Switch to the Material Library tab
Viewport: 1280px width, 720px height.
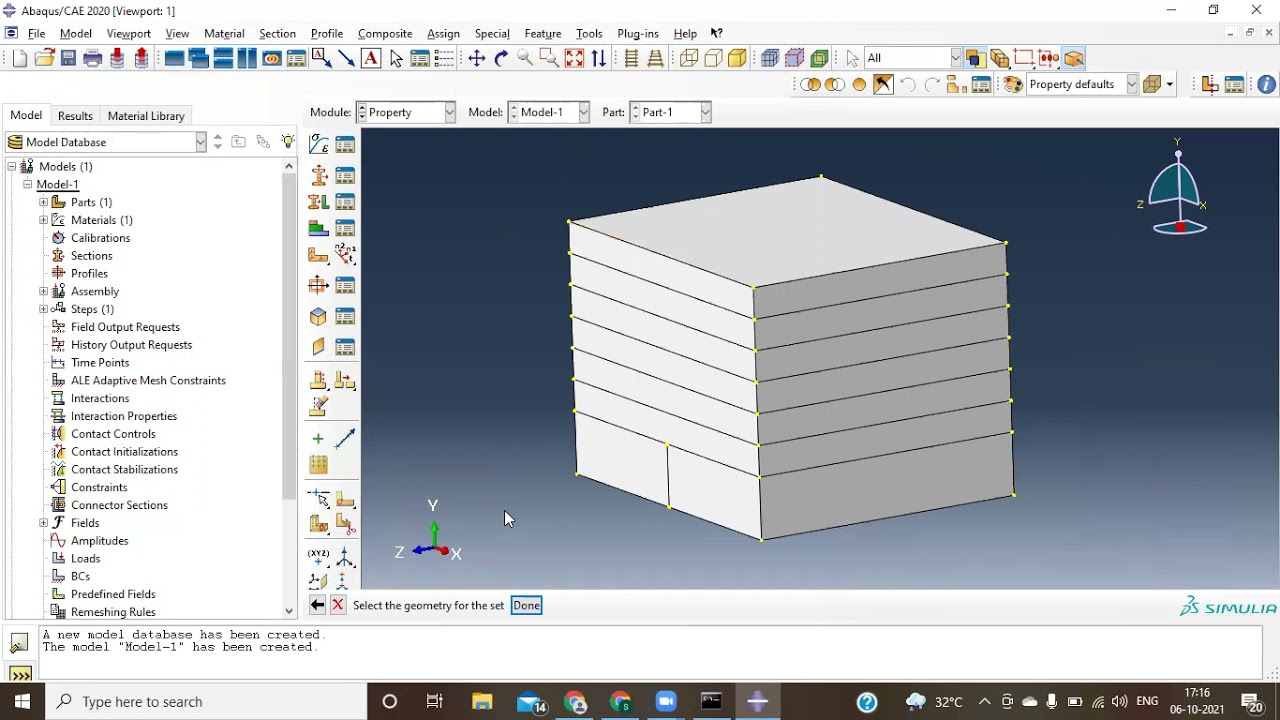pos(146,116)
